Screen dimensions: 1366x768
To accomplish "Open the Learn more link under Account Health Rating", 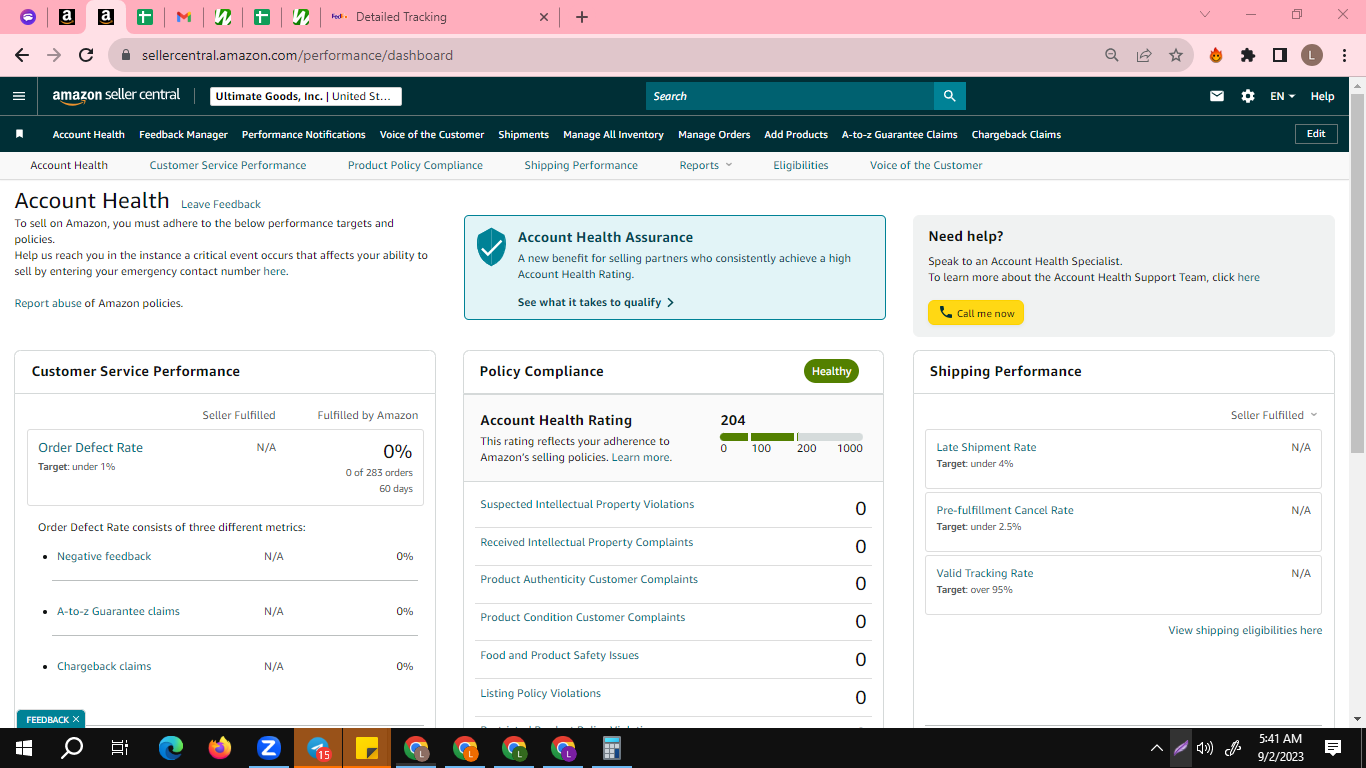I will coord(640,457).
